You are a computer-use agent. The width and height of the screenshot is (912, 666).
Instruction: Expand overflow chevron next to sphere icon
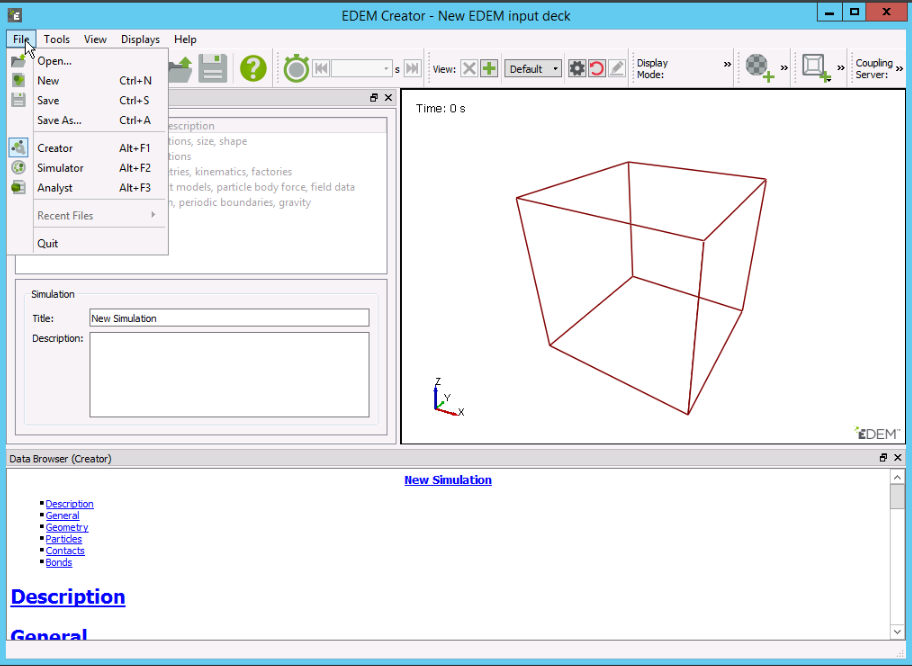784,68
